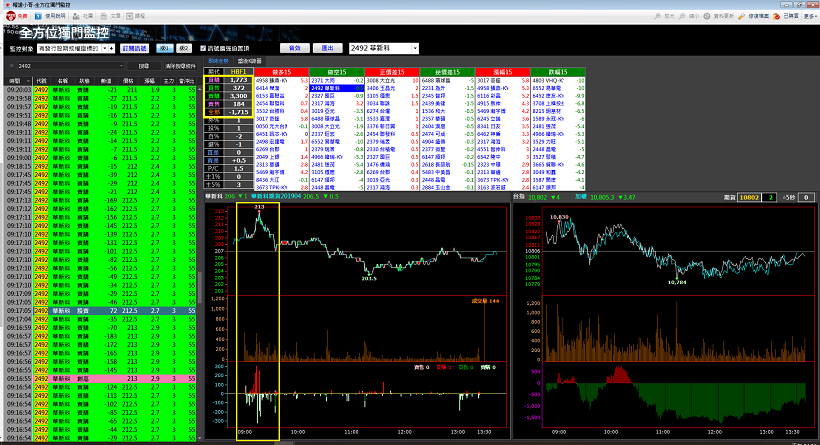This screenshot has height=445, width=820.
Task: Click the zoom-out magnifier icon
Action: [682, 16]
